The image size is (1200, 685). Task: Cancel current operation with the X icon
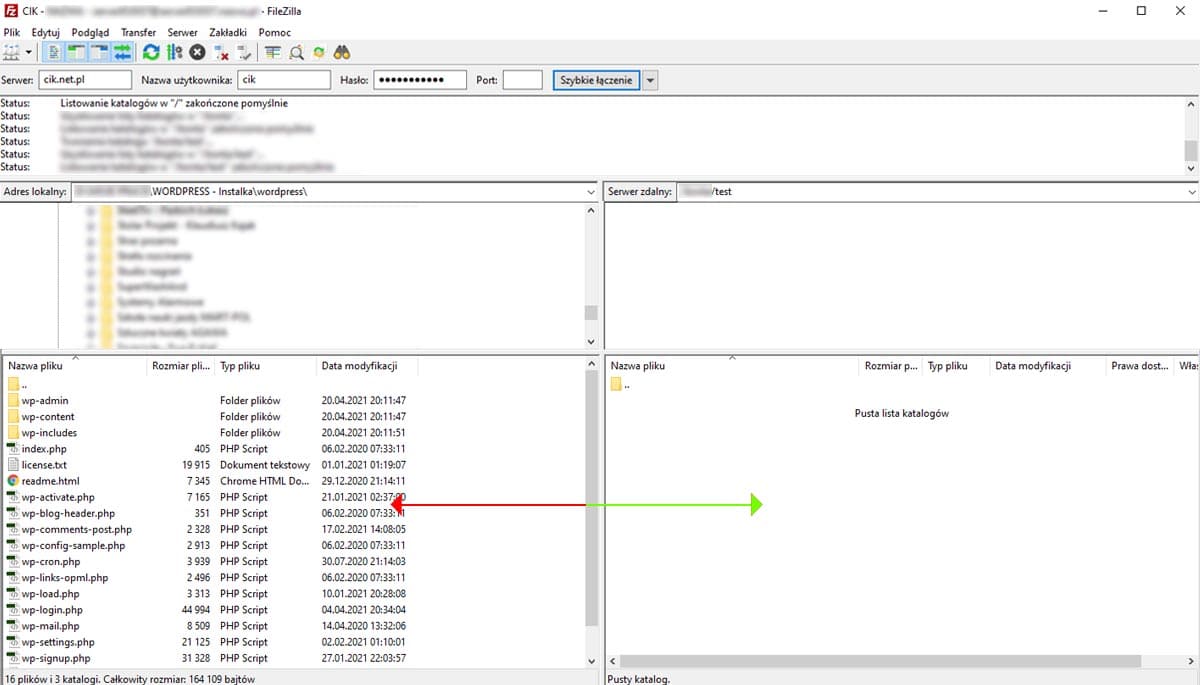coord(198,52)
